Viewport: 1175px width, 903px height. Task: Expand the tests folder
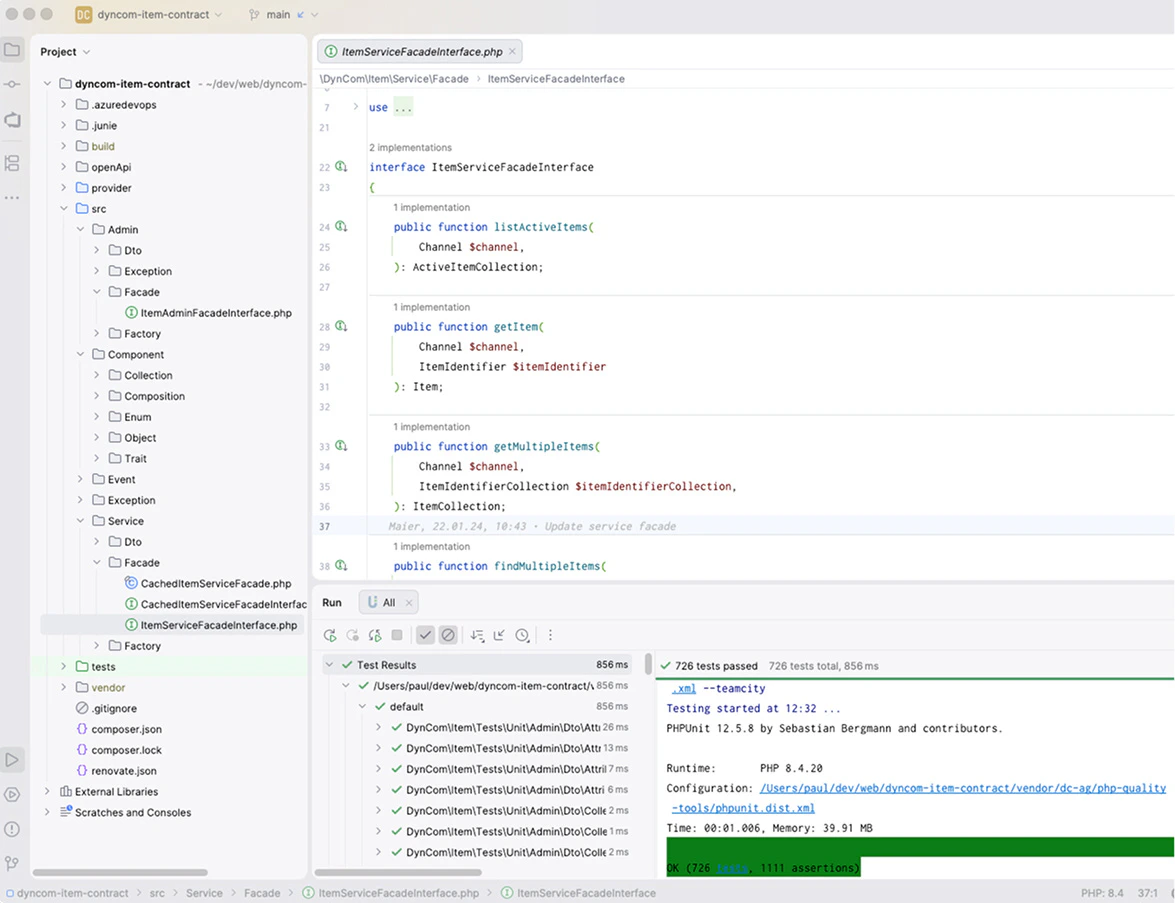click(64, 666)
